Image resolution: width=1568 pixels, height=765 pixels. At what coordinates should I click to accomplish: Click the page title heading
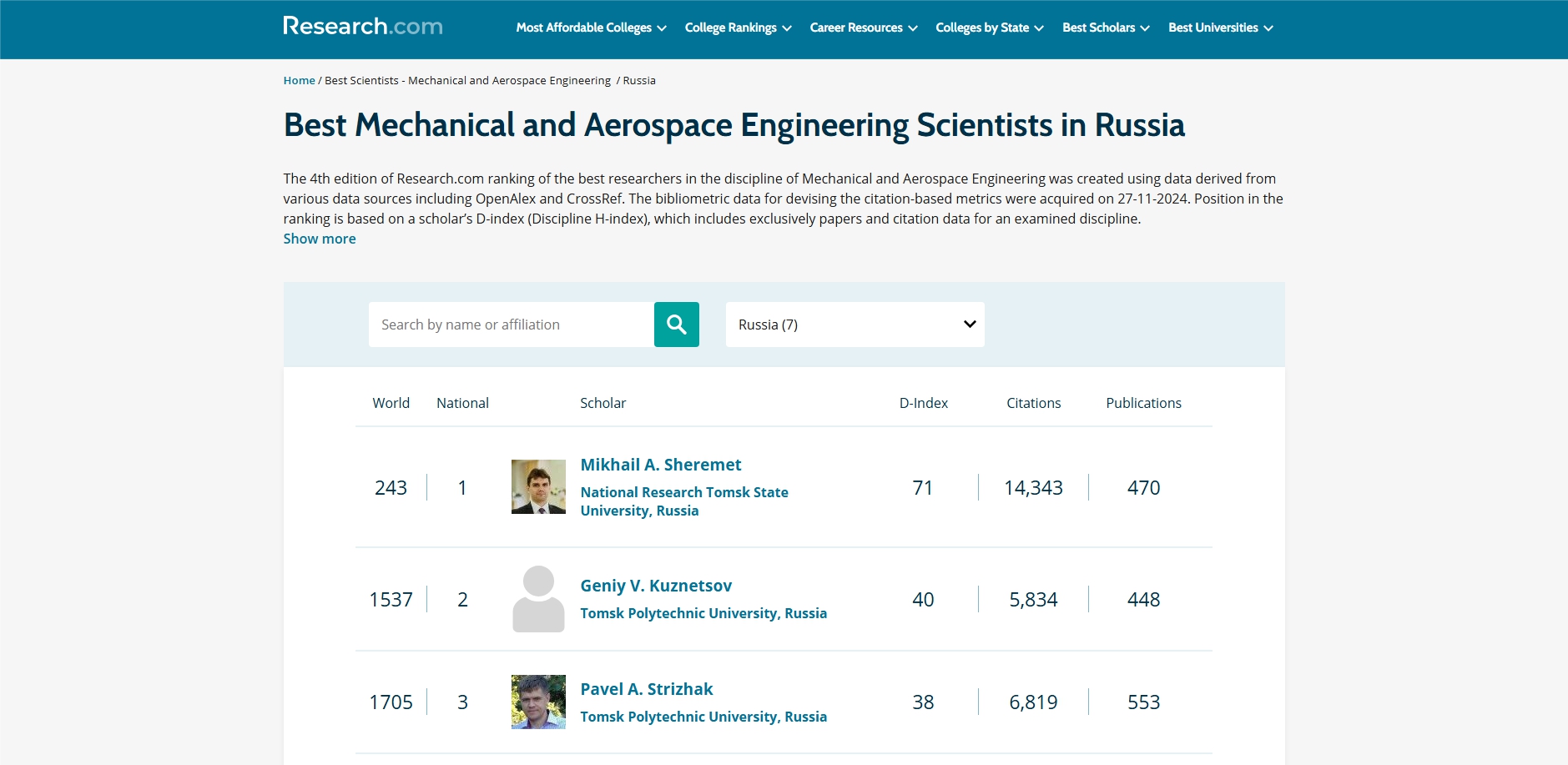point(734,125)
